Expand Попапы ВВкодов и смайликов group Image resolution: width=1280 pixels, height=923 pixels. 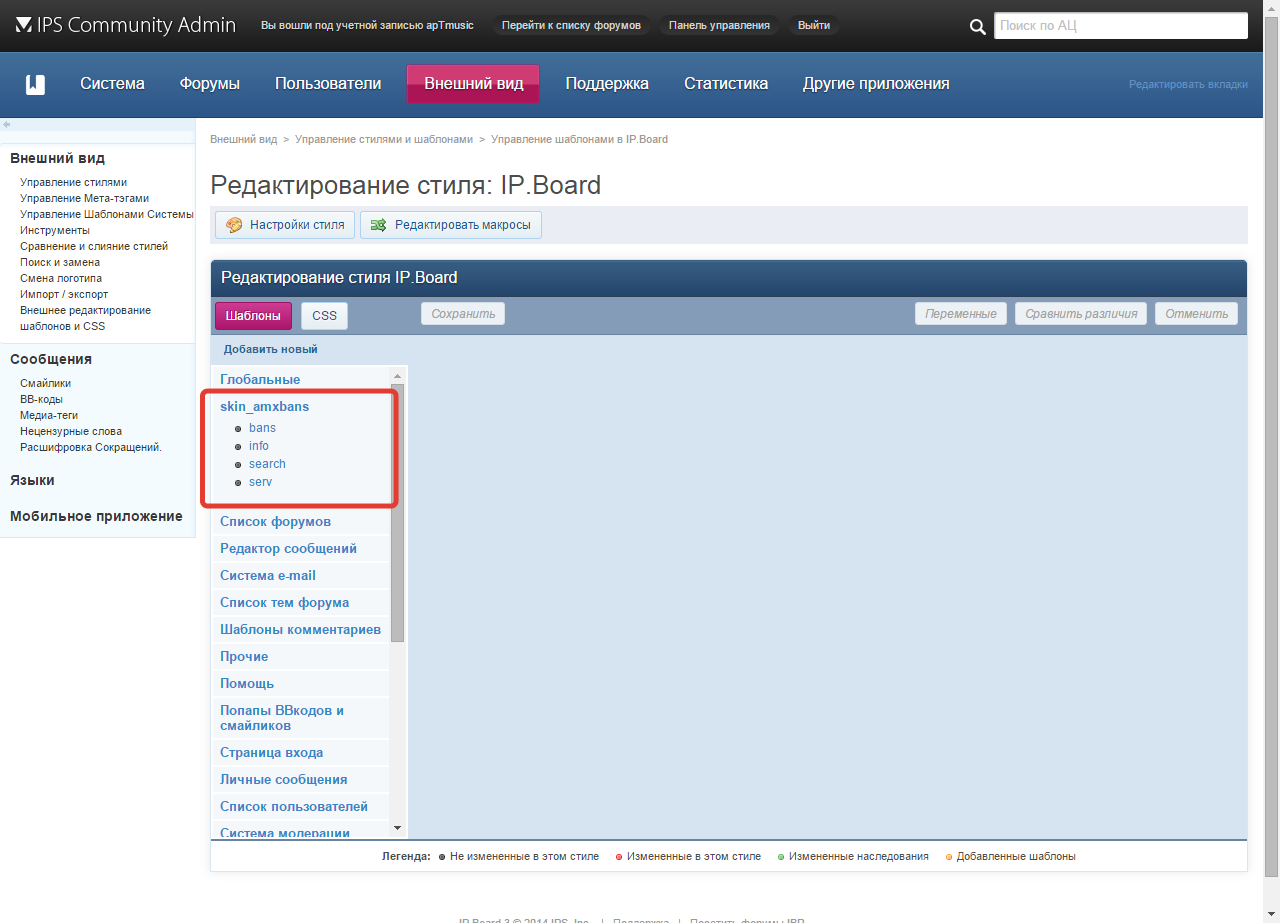(282, 718)
